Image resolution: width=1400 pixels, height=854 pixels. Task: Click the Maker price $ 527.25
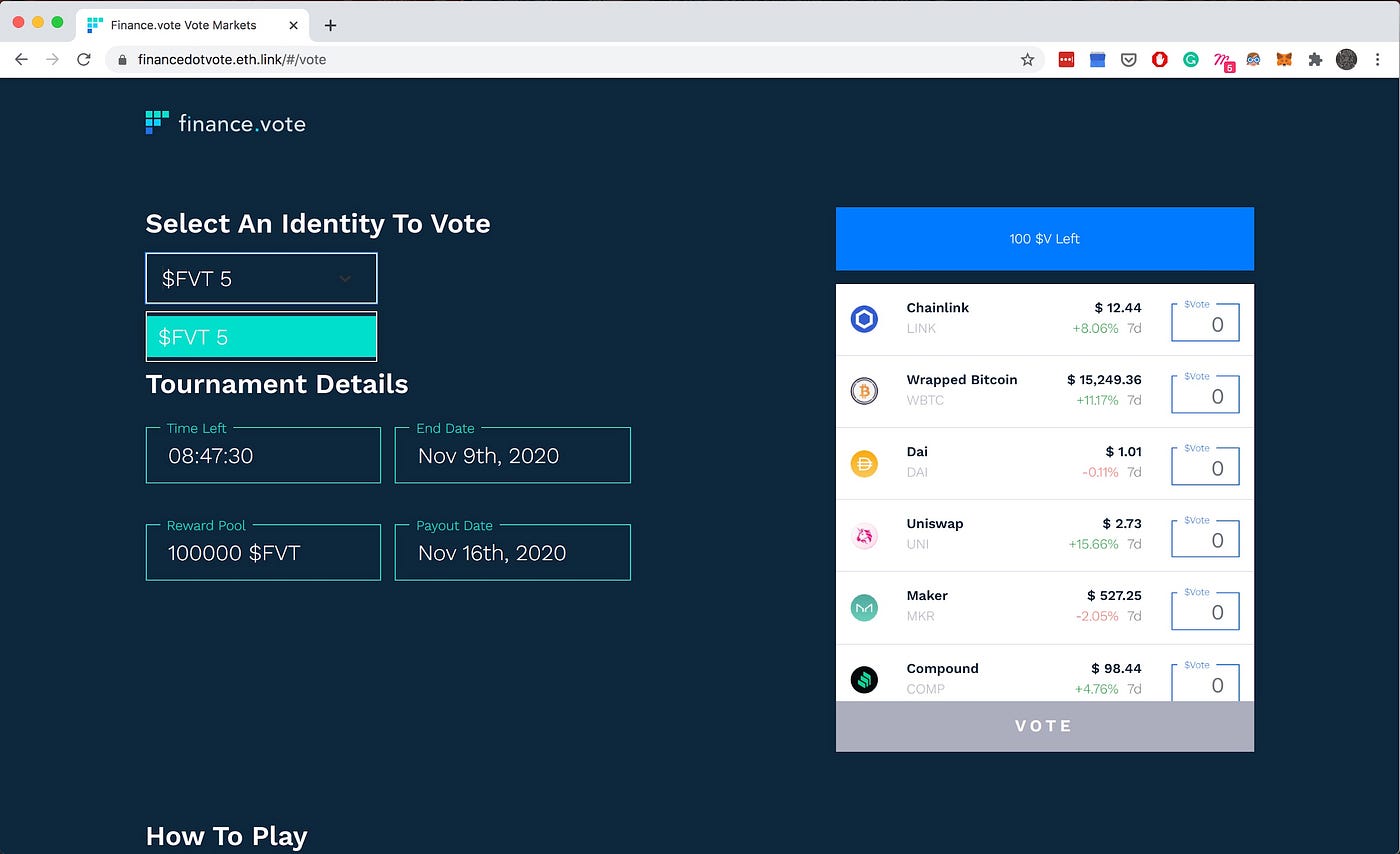[1114, 596]
